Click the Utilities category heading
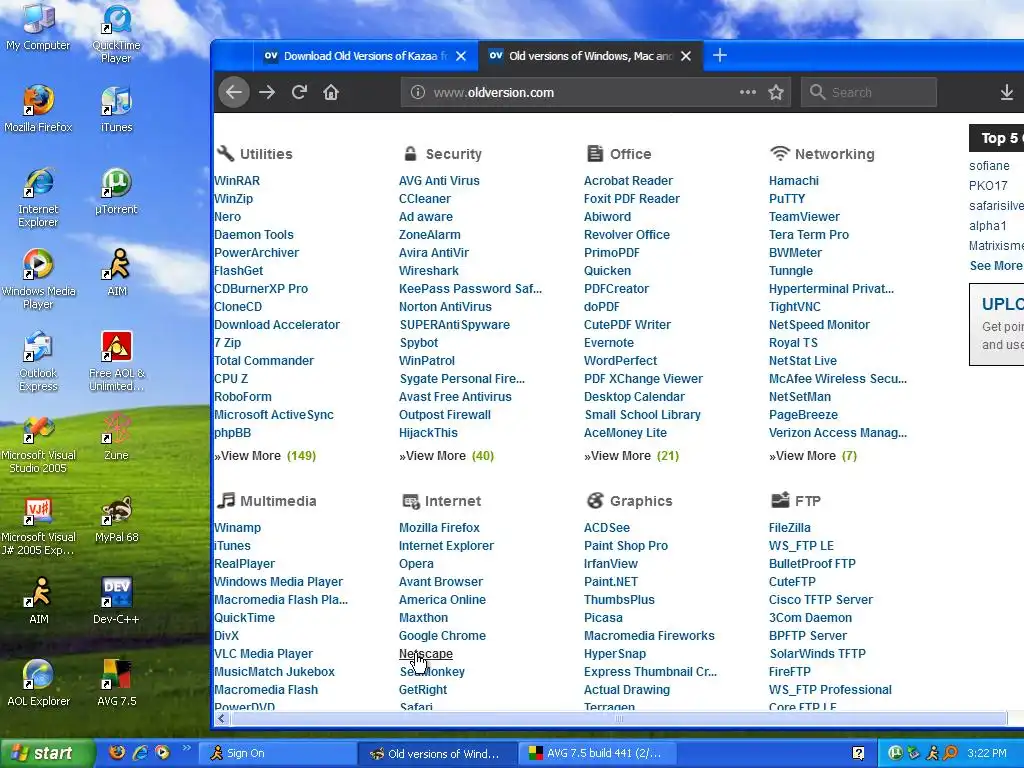Image resolution: width=1024 pixels, height=768 pixels. pos(266,154)
